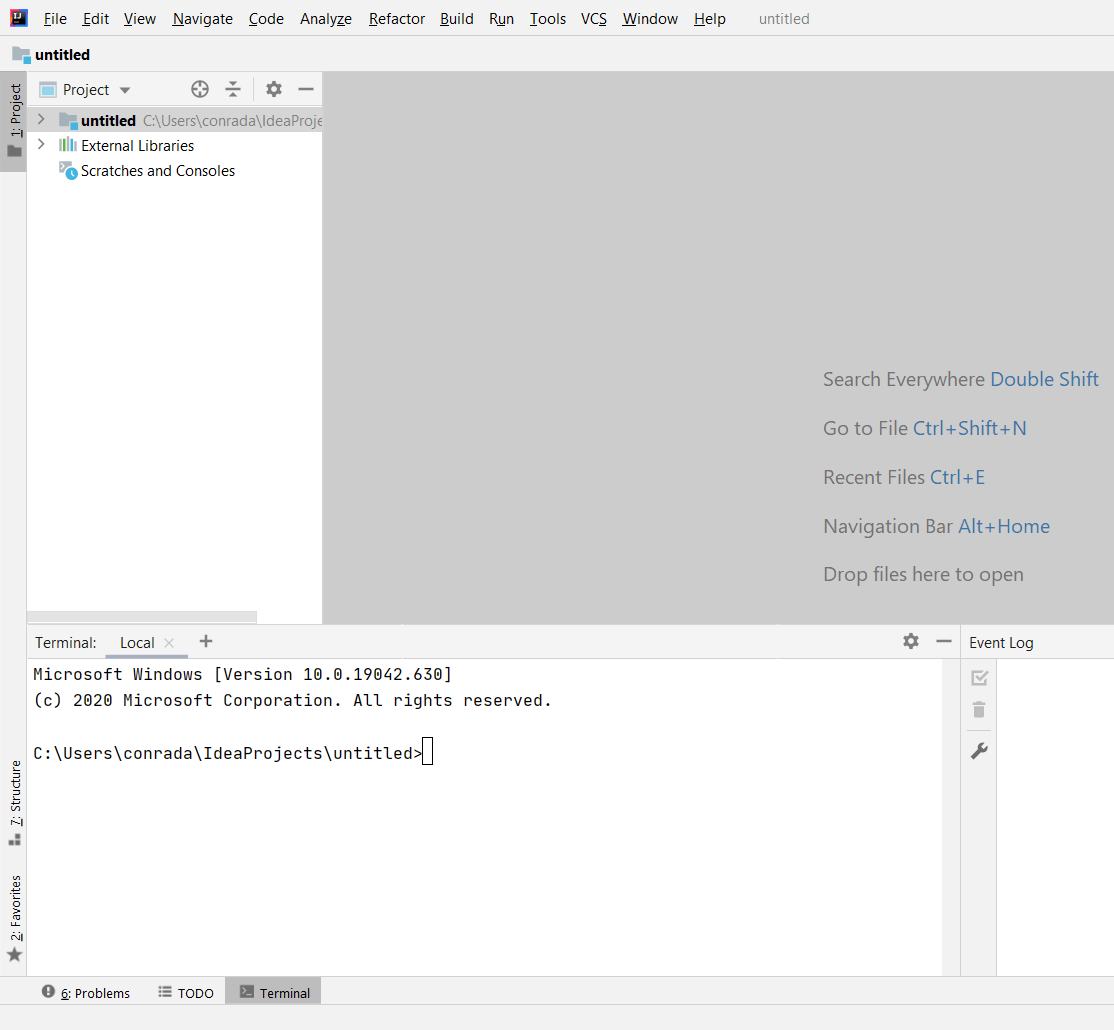The height and width of the screenshot is (1030, 1114).
Task: Switch to the Problems tab
Action: pyautogui.click(x=87, y=993)
